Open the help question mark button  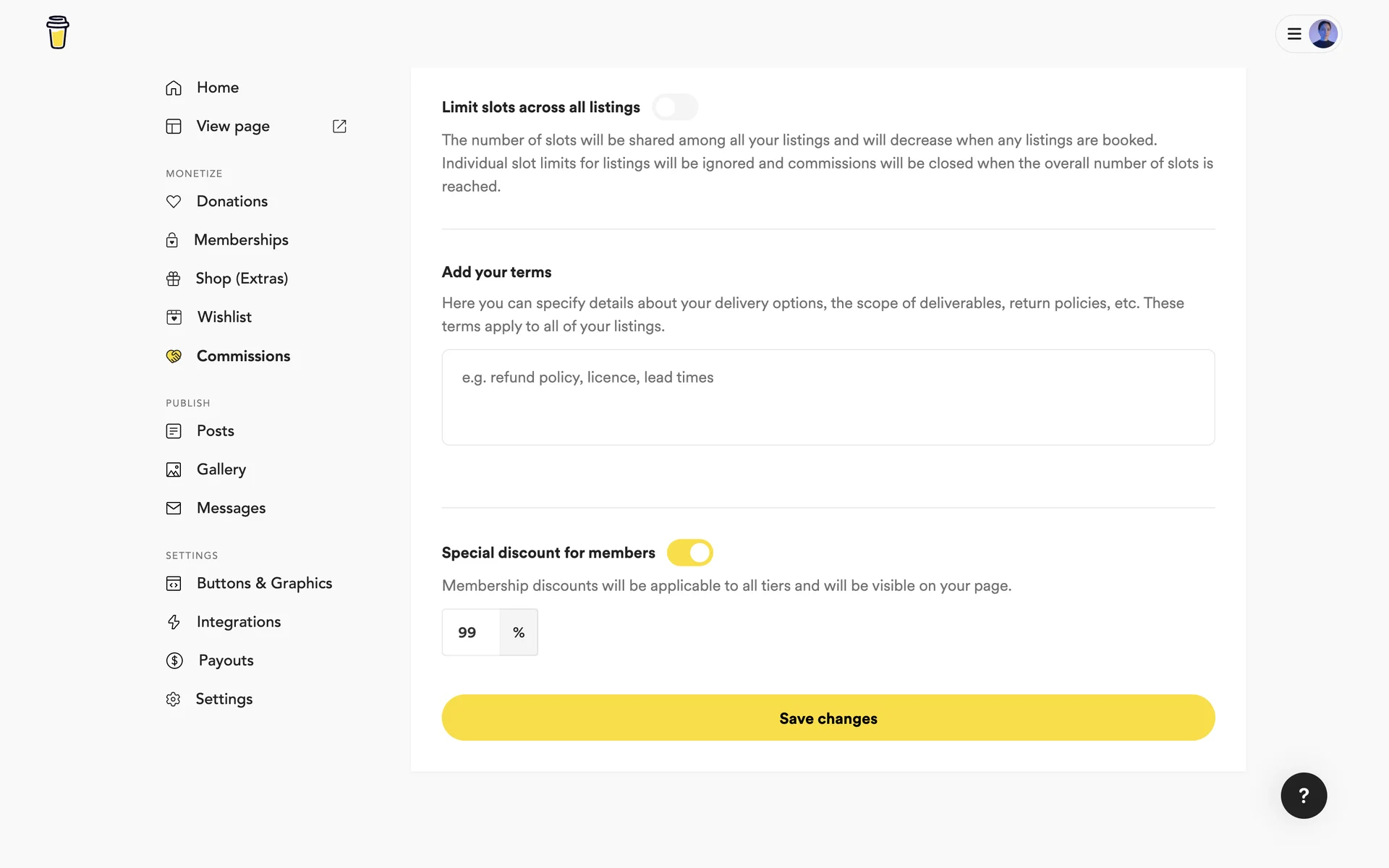click(1304, 796)
